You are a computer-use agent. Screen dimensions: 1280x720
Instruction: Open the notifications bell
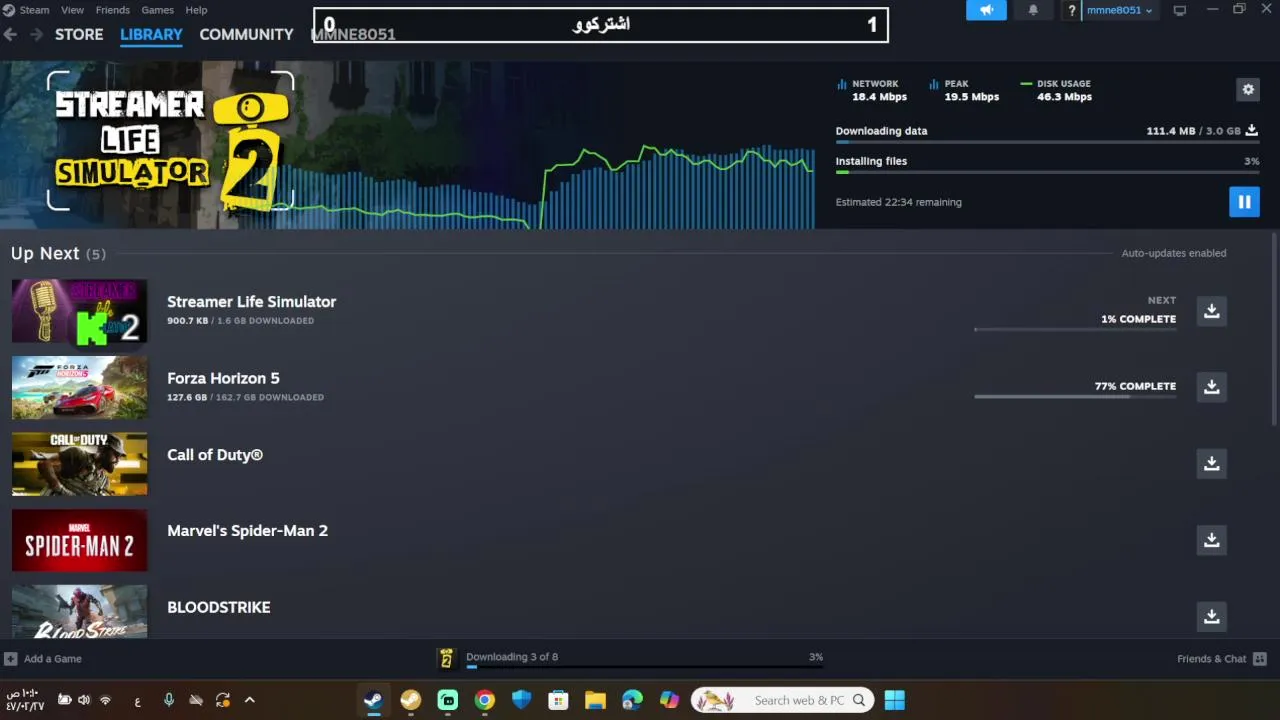pos(1033,10)
